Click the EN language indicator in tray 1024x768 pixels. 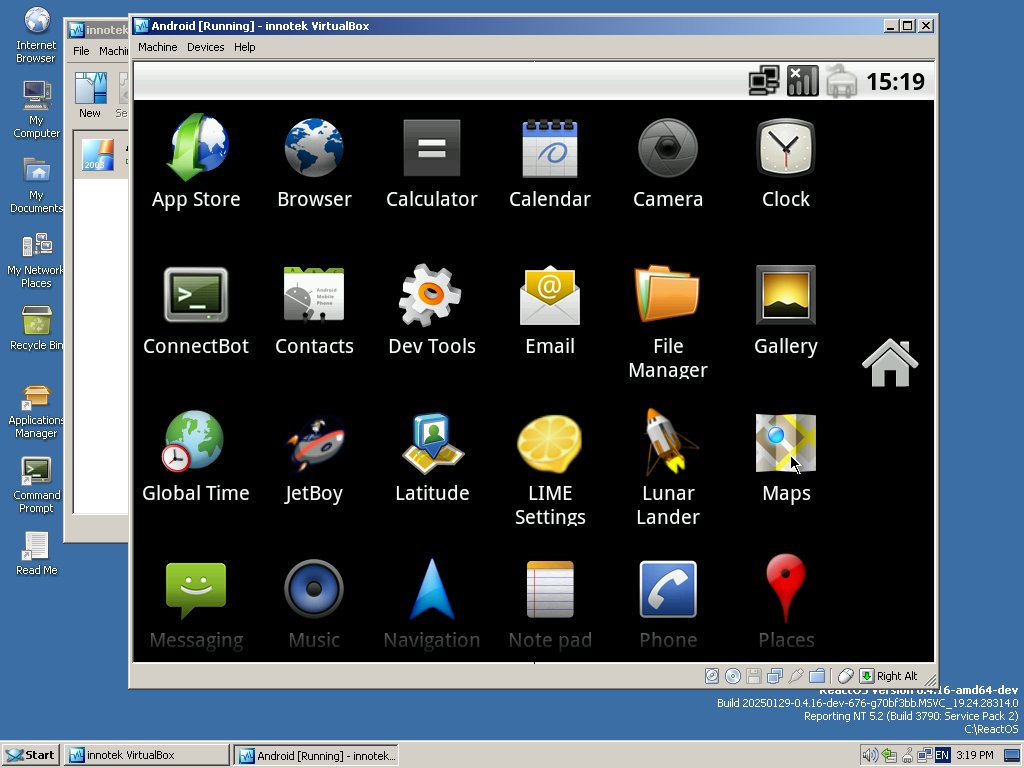point(942,756)
